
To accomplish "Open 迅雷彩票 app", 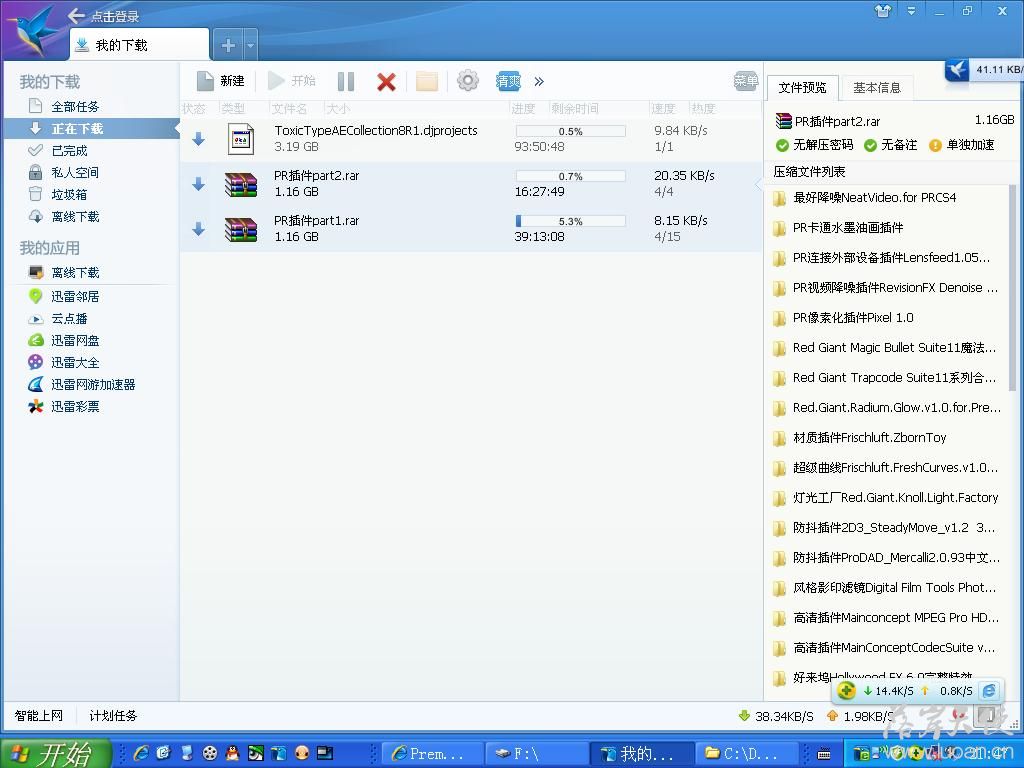I will tap(75, 406).
